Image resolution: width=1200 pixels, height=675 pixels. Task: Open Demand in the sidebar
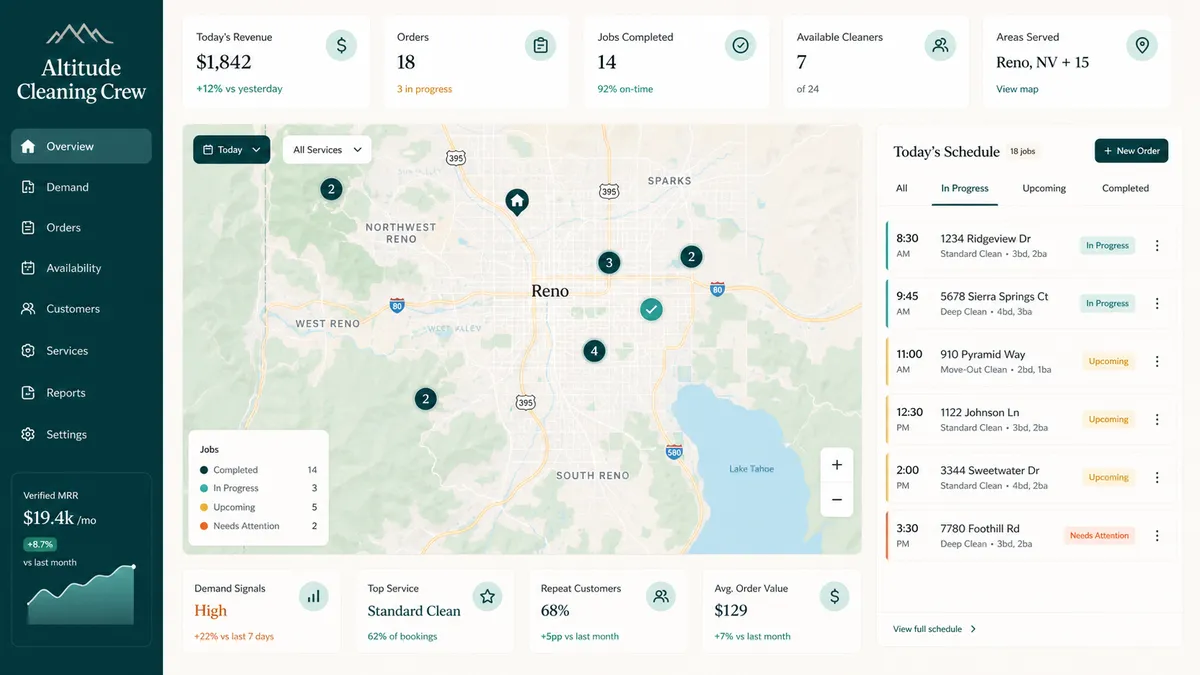81,187
